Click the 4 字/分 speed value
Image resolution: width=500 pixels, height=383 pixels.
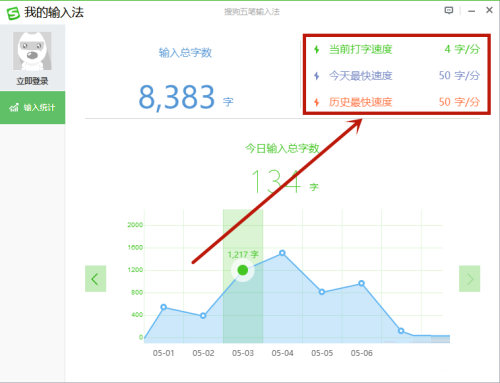click(462, 50)
